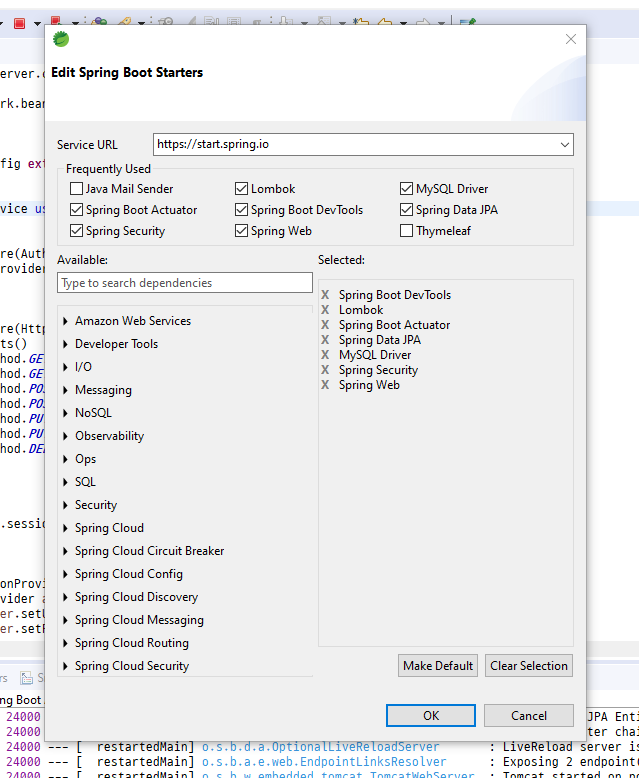Expand the Spring Cloud Config category
This screenshot has width=639, height=778.
(x=65, y=574)
